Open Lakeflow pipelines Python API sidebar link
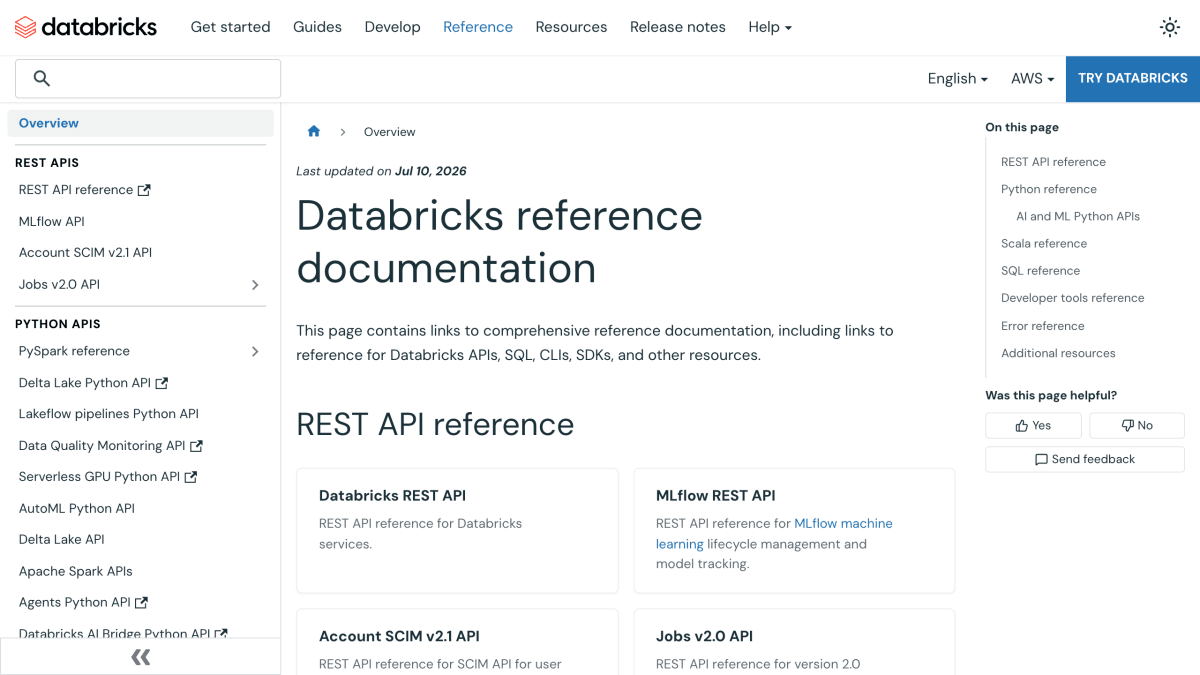This screenshot has width=1200, height=675. (x=109, y=414)
